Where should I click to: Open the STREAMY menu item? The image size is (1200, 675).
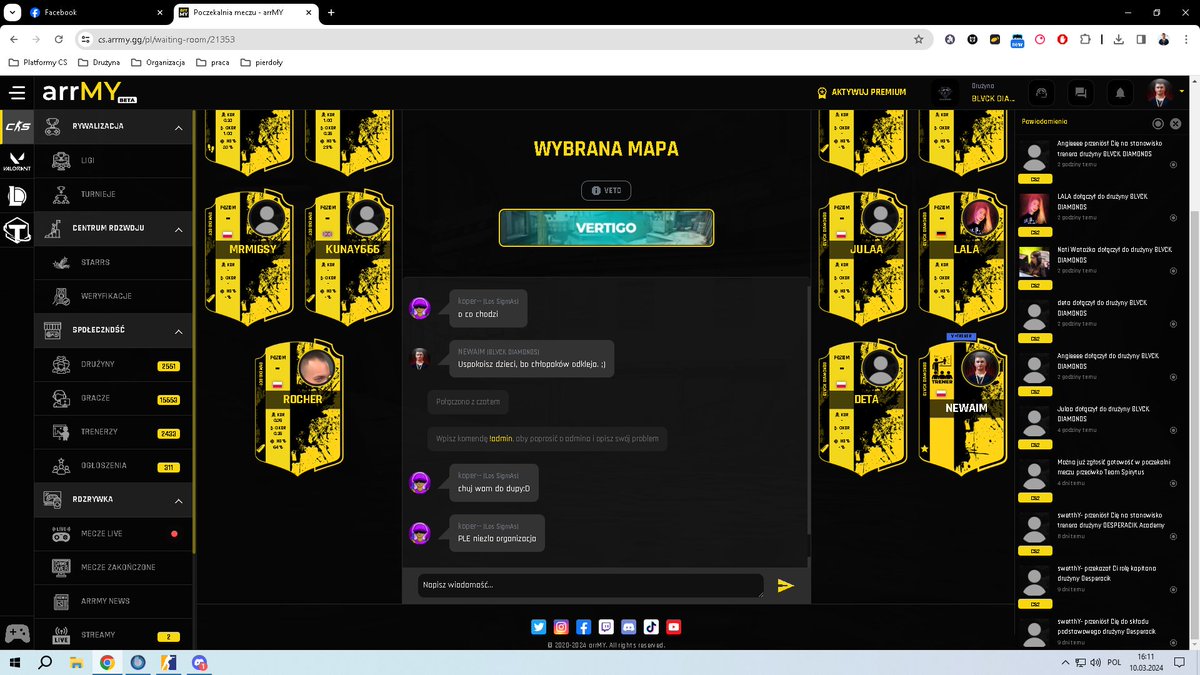pyautogui.click(x=112, y=635)
